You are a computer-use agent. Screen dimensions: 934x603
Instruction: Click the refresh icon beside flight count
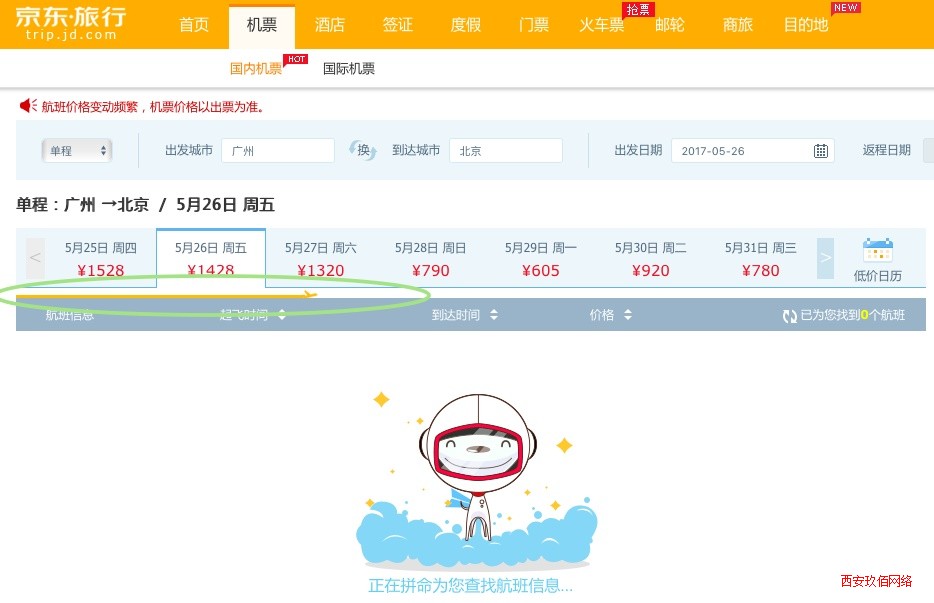point(789,316)
